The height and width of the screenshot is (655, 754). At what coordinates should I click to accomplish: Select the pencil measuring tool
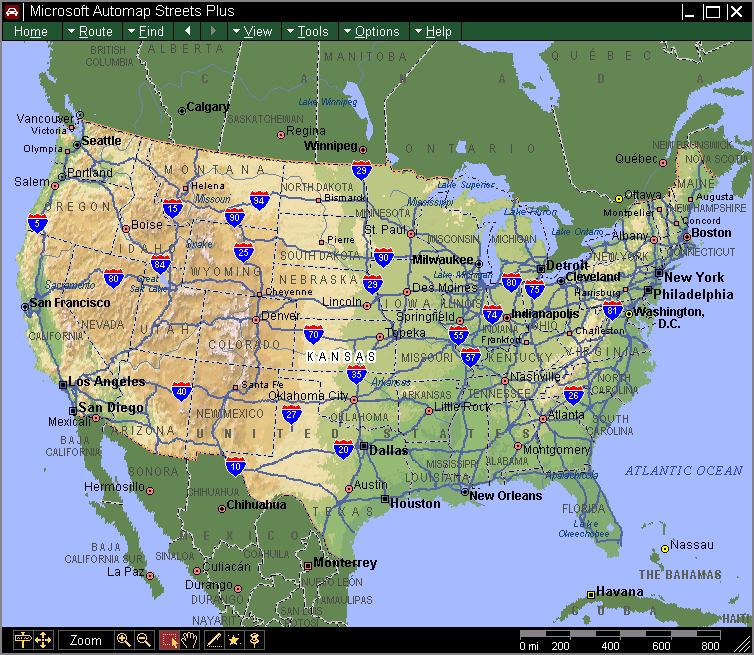click(214, 640)
